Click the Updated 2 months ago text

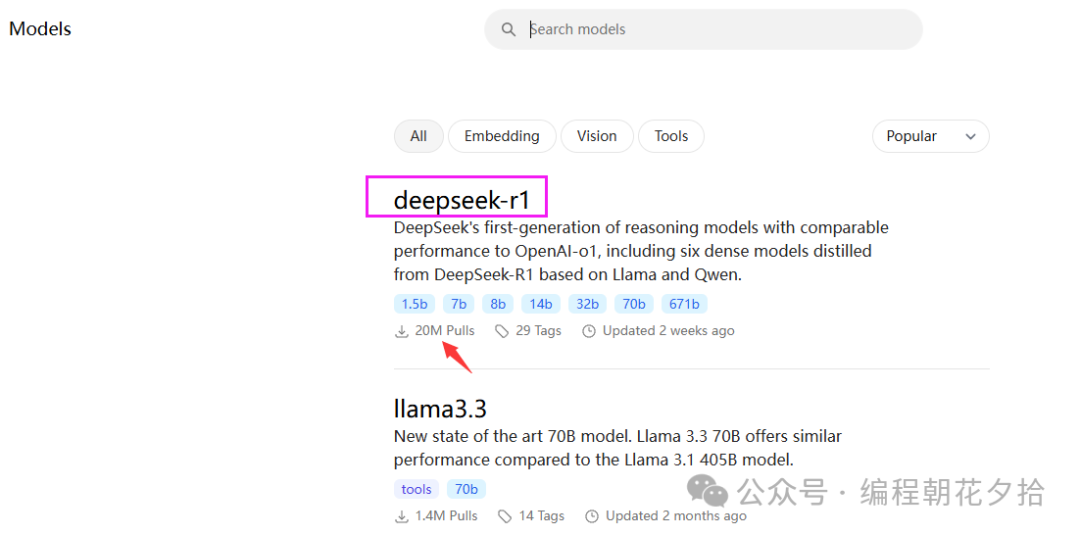(676, 516)
